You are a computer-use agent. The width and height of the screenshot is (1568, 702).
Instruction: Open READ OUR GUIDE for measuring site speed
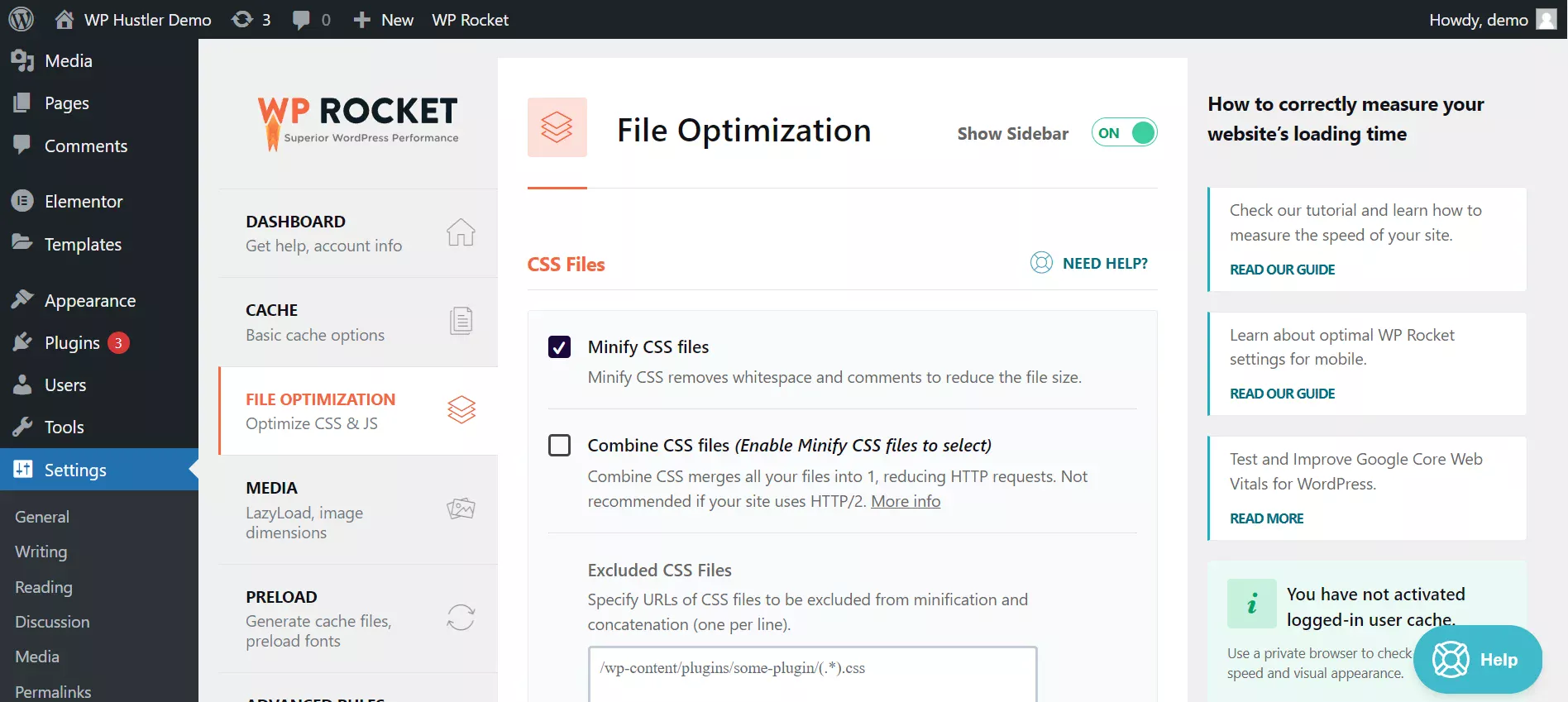coord(1282,270)
